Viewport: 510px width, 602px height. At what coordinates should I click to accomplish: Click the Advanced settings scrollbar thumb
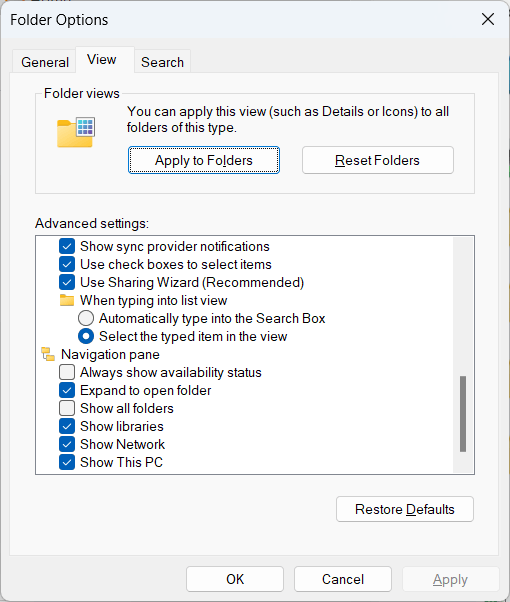point(463,414)
